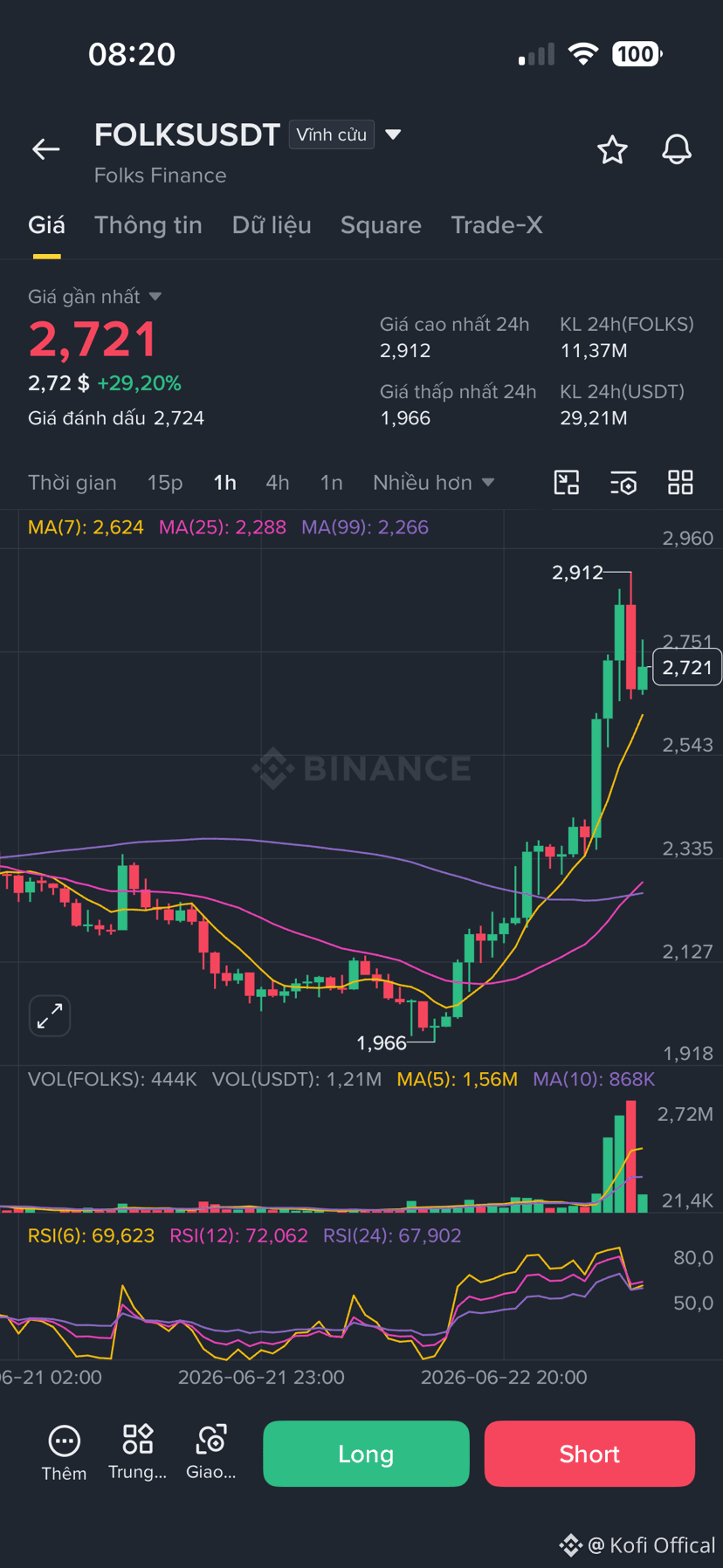
Task: Open the trading pair dropdown arrow
Action: point(393,134)
